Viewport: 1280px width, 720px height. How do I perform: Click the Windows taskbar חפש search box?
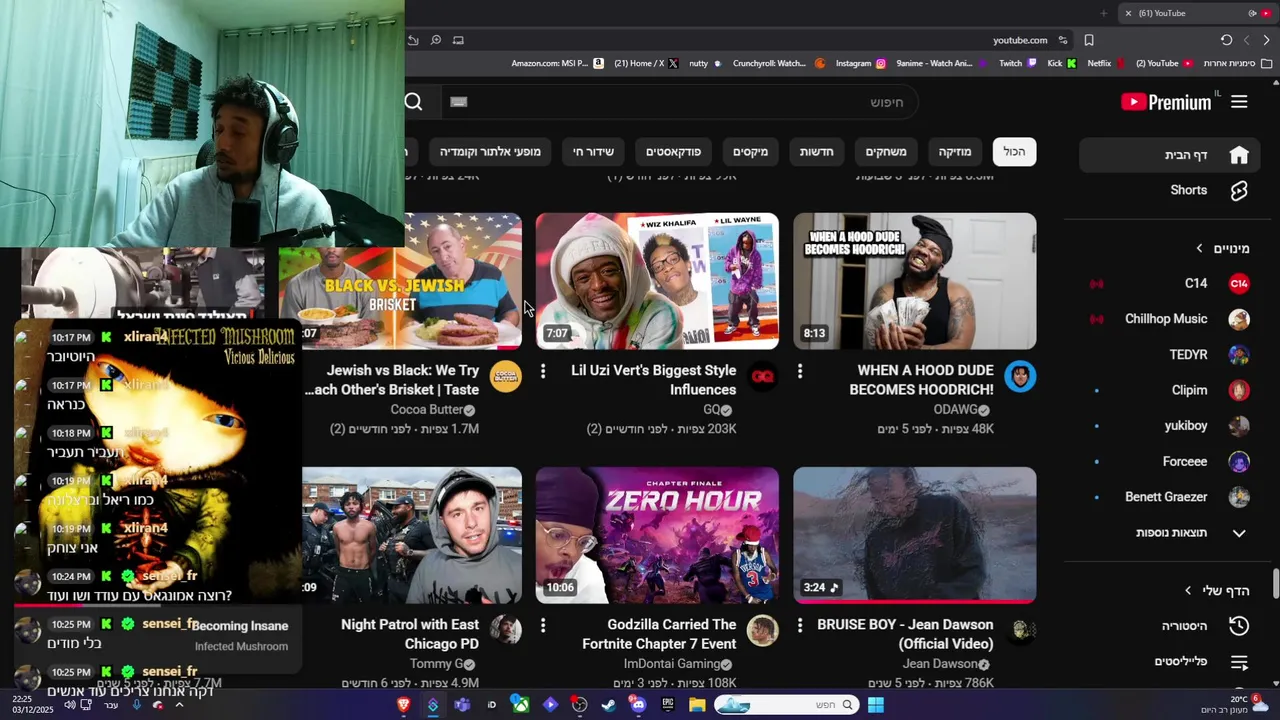point(787,705)
